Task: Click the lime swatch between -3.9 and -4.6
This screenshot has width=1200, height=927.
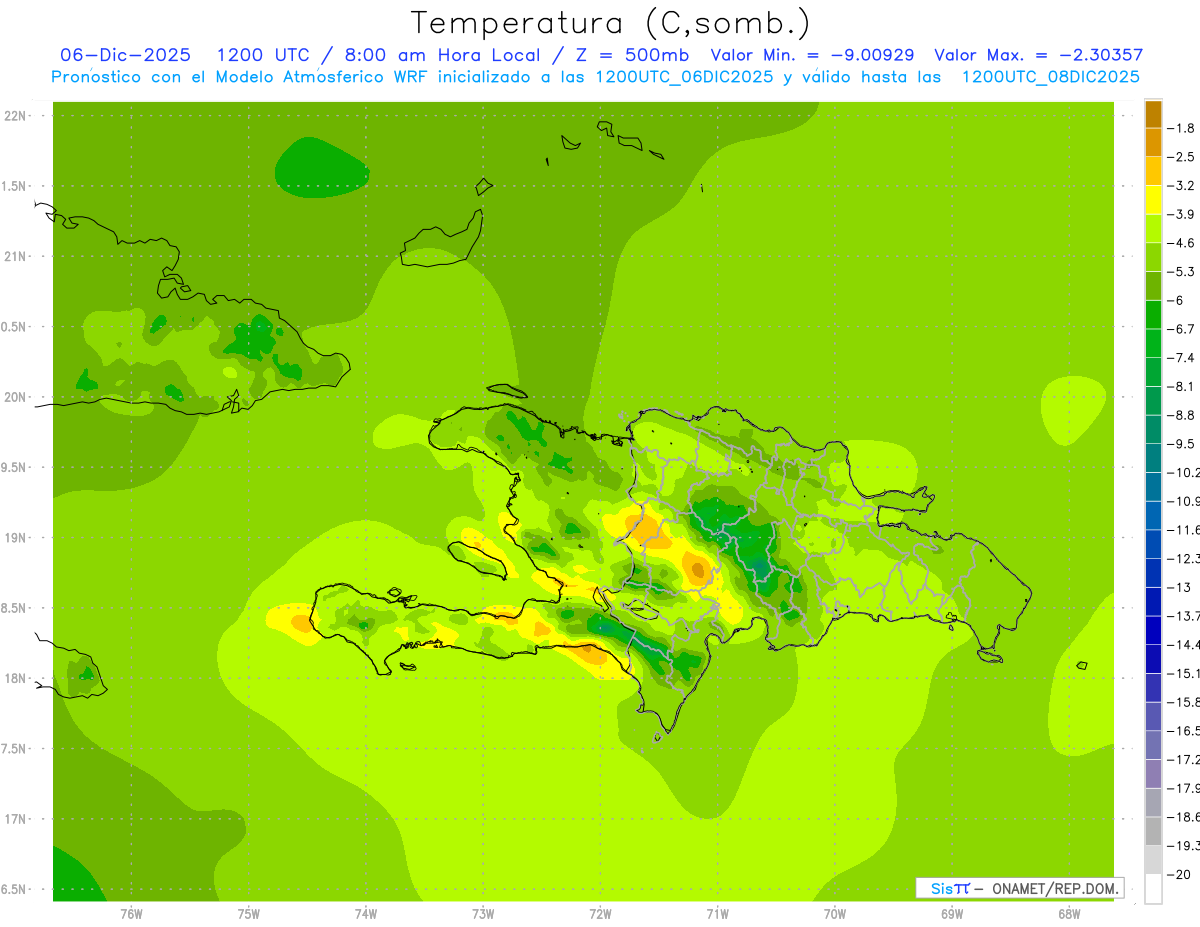Action: coord(1153,229)
